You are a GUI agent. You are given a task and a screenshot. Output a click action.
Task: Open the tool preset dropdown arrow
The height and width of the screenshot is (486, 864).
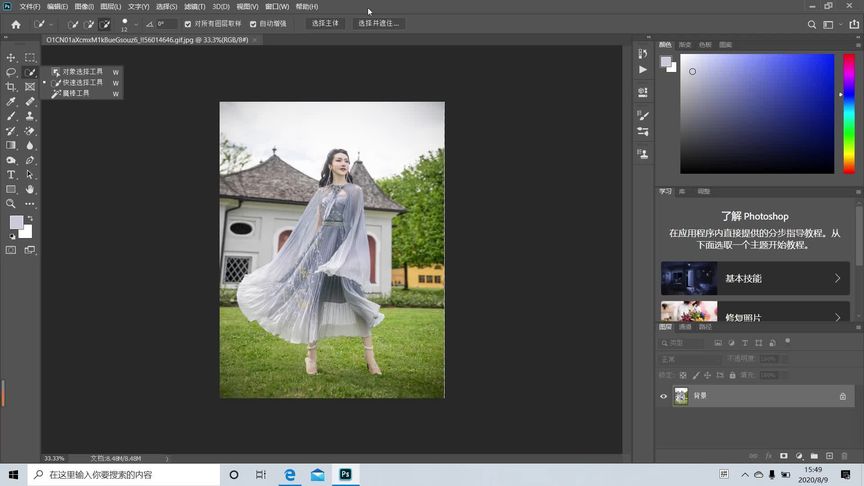tap(51, 24)
